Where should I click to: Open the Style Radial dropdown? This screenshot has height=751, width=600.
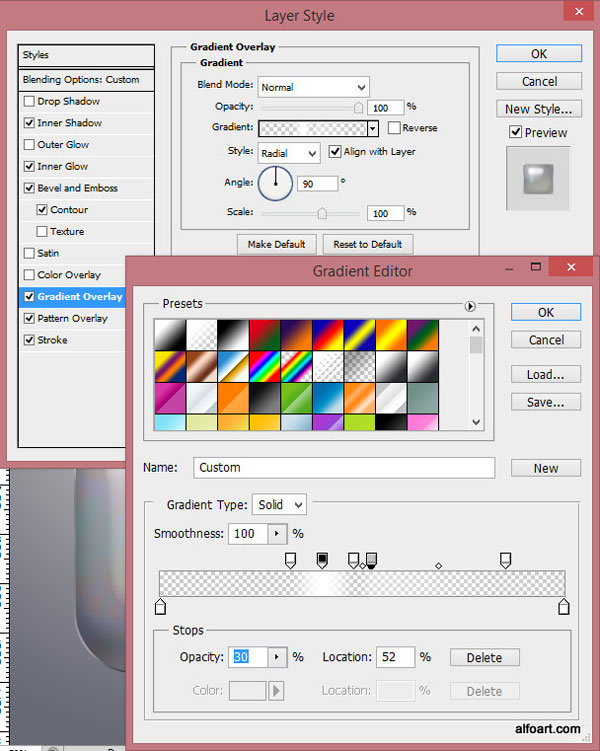(x=289, y=153)
